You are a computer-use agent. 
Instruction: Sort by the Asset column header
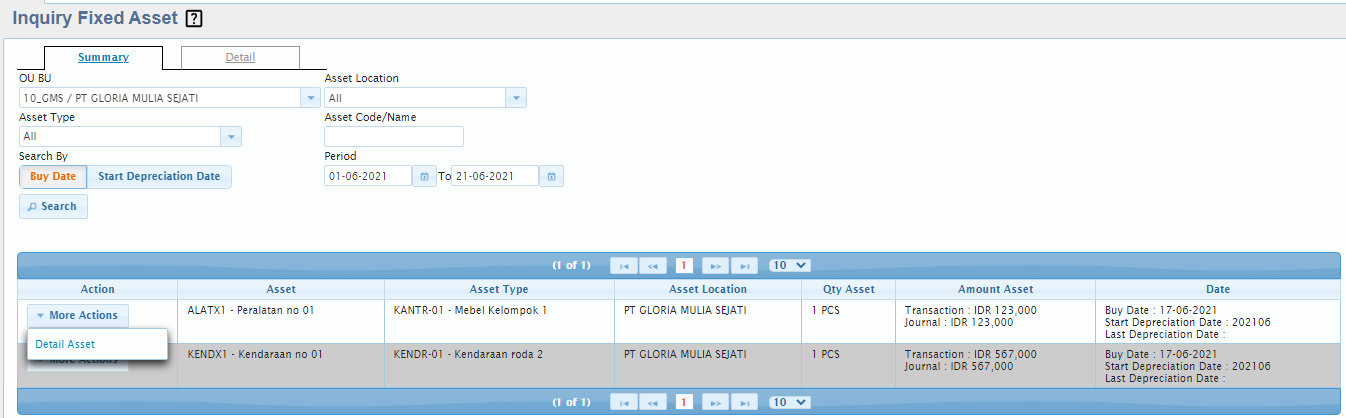[x=281, y=289]
